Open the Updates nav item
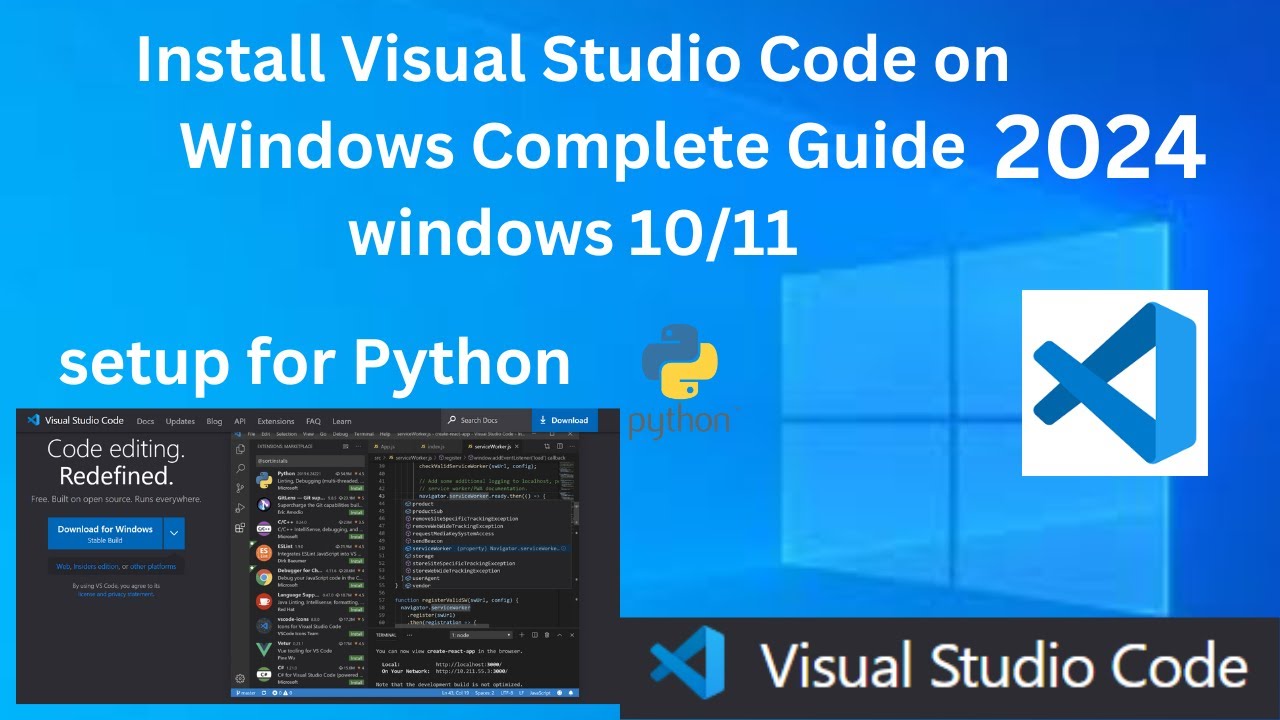 [180, 421]
